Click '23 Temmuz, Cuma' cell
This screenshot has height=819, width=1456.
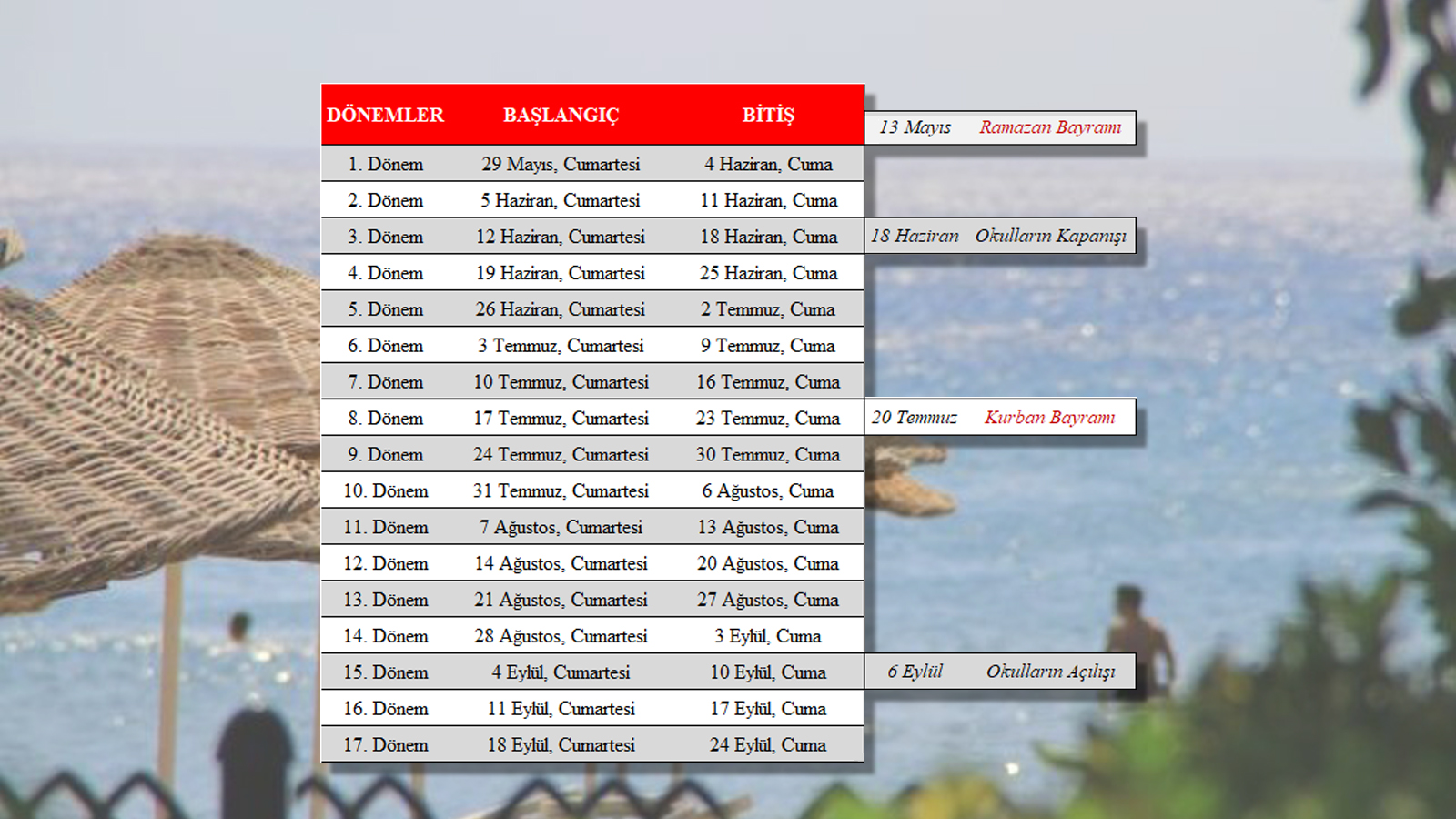coord(768,420)
